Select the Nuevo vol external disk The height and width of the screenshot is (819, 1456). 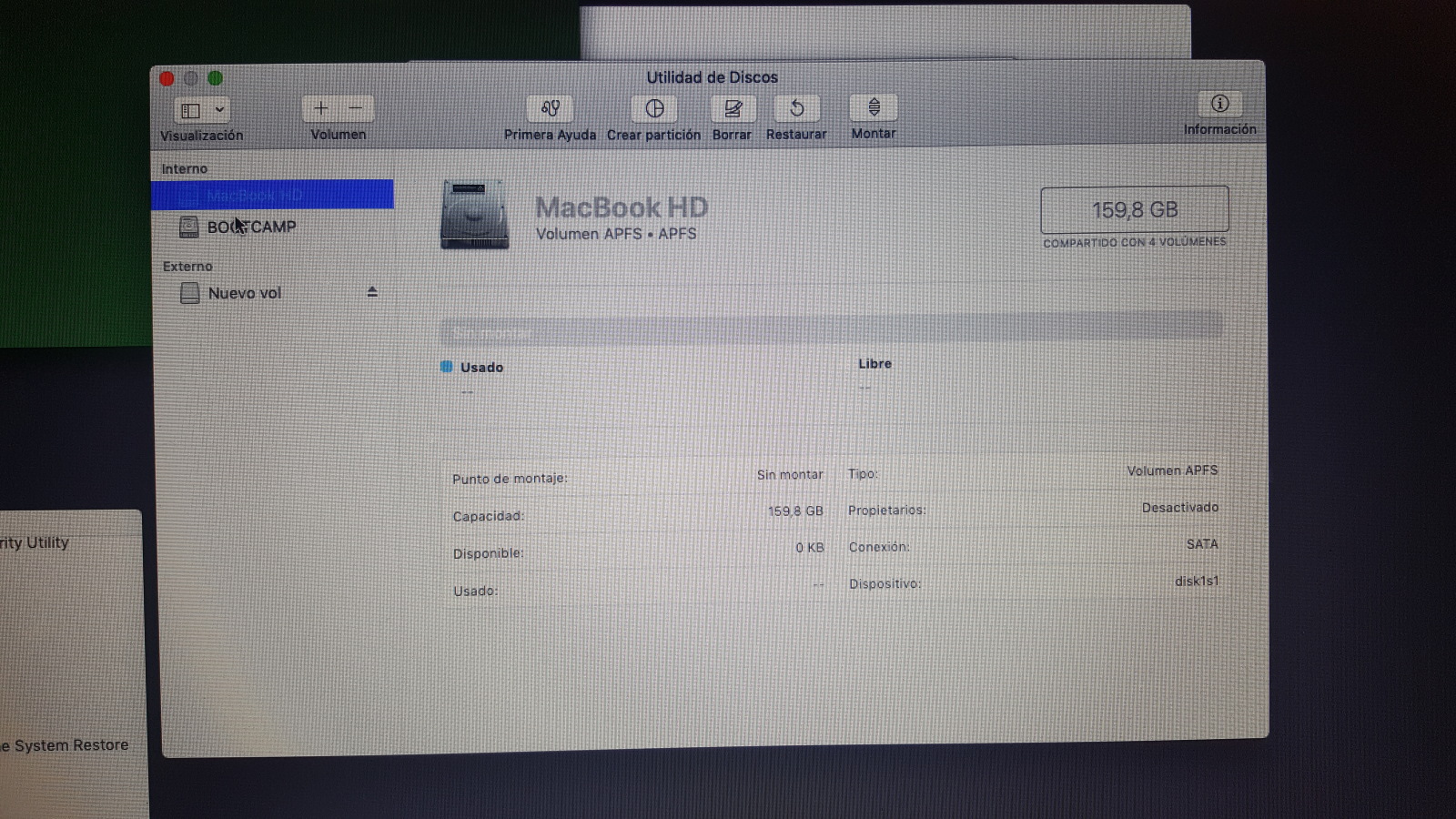pos(272,293)
